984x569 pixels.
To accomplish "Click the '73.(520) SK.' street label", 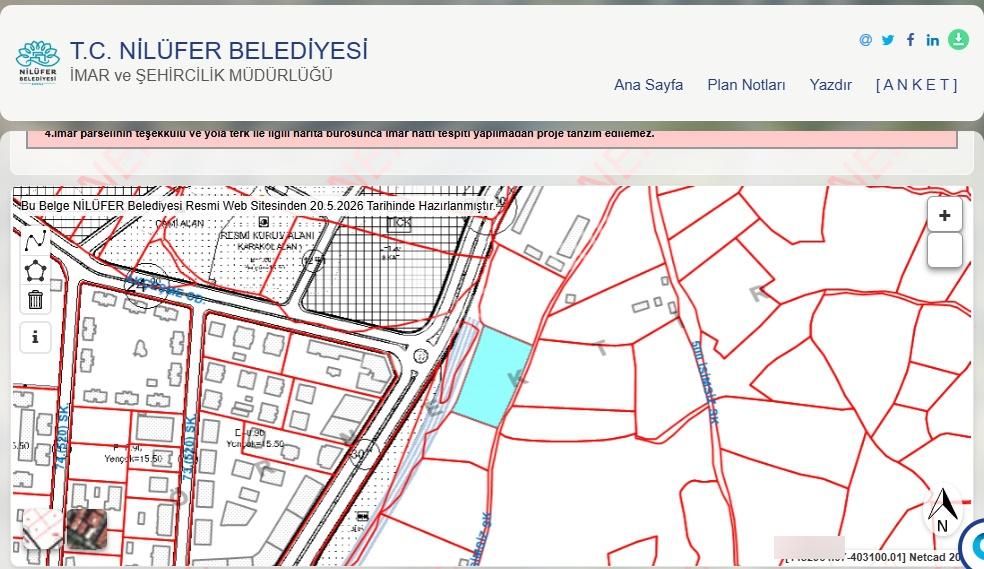I will click(189, 447).
